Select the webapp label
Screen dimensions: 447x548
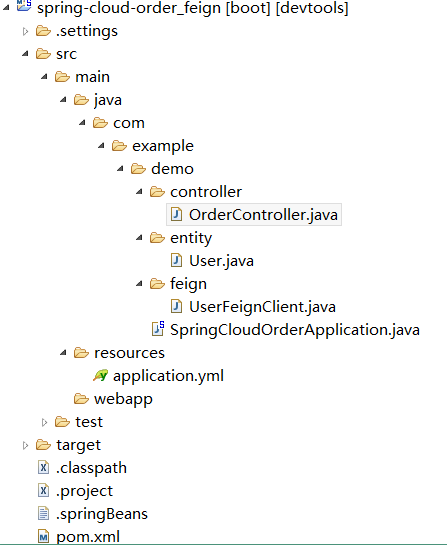tap(123, 400)
